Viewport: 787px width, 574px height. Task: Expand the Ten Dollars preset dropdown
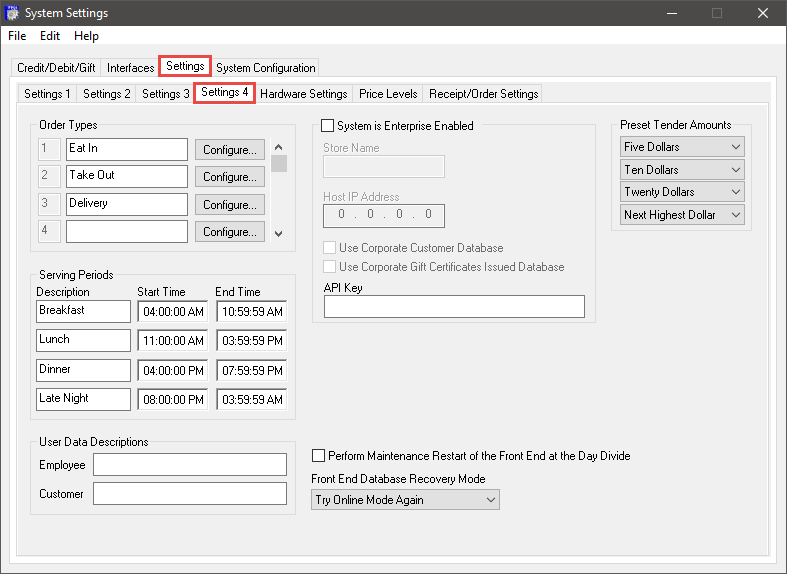pyautogui.click(x=682, y=170)
